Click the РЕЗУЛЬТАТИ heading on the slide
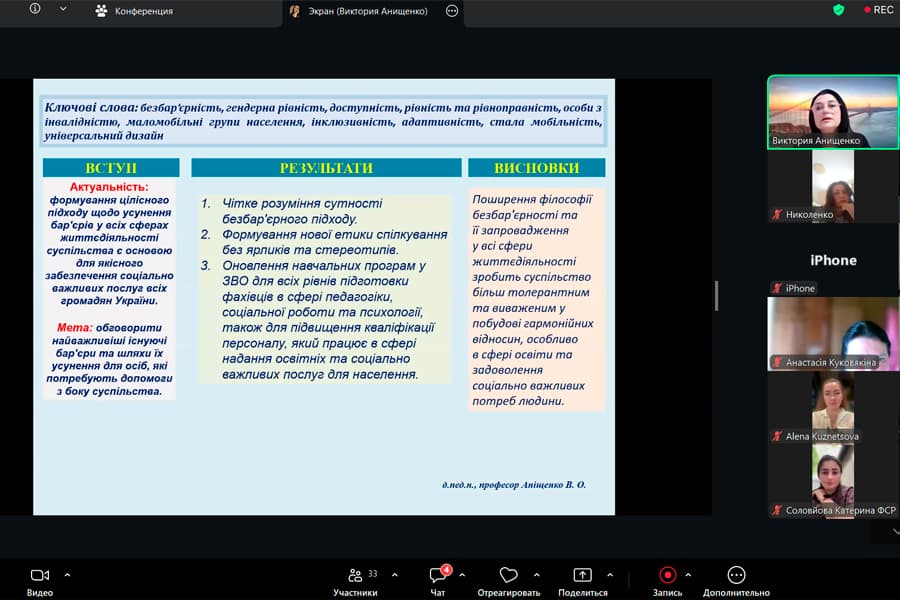Image resolution: width=900 pixels, height=600 pixels. click(x=326, y=168)
